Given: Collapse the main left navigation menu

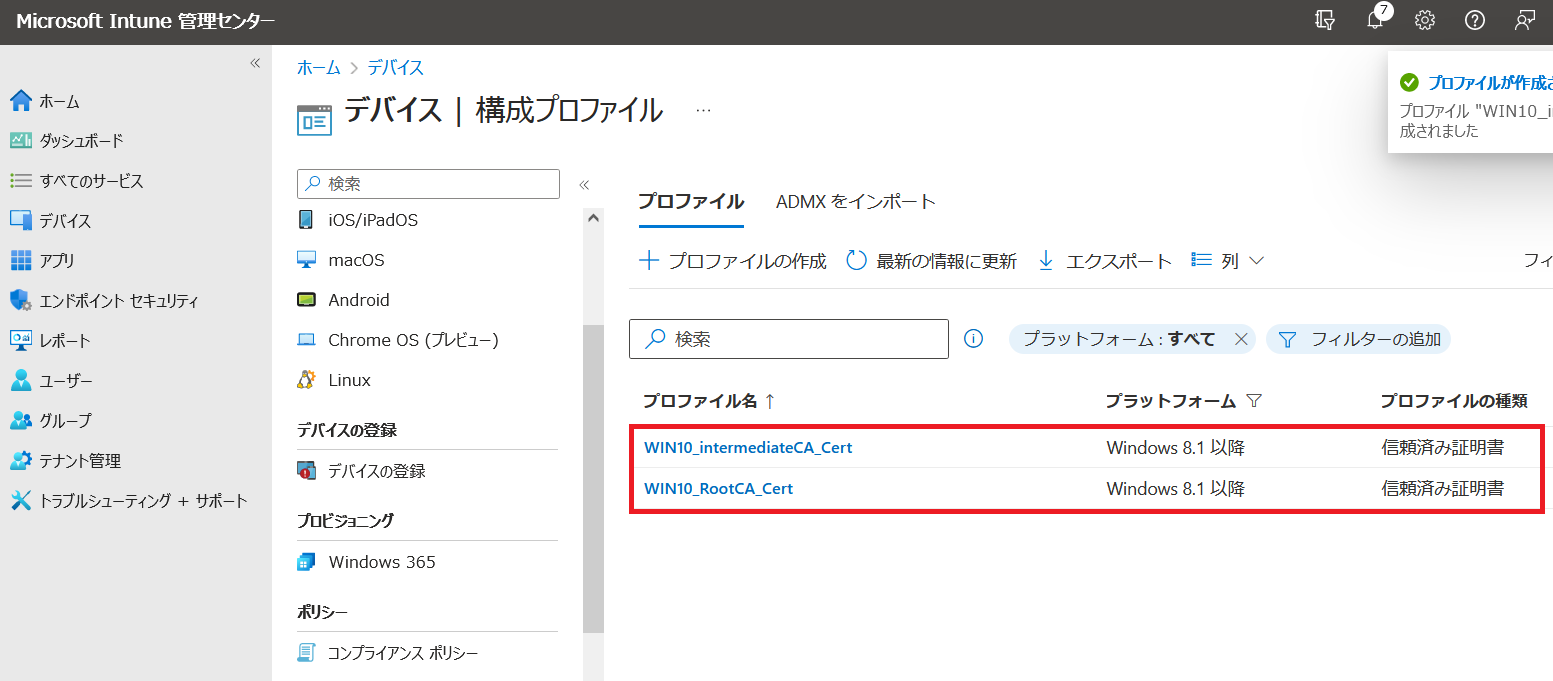Looking at the screenshot, I should (x=255, y=63).
